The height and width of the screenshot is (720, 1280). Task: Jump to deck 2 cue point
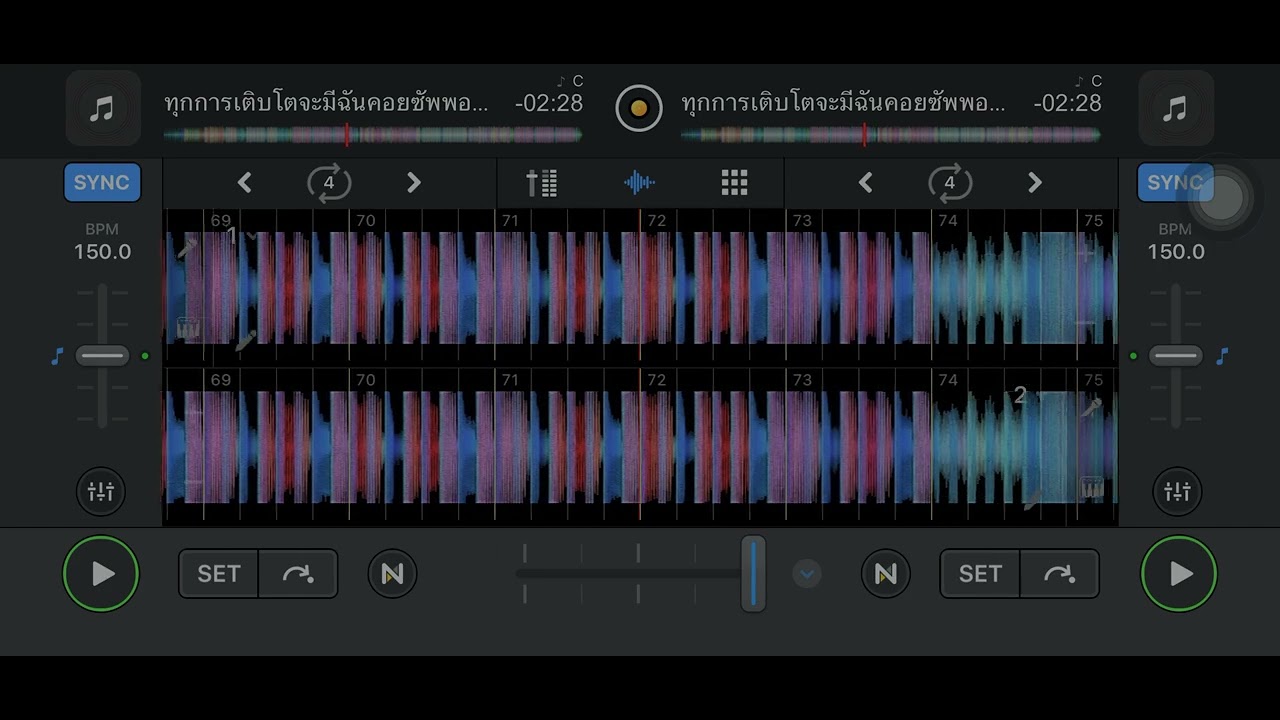point(1059,574)
